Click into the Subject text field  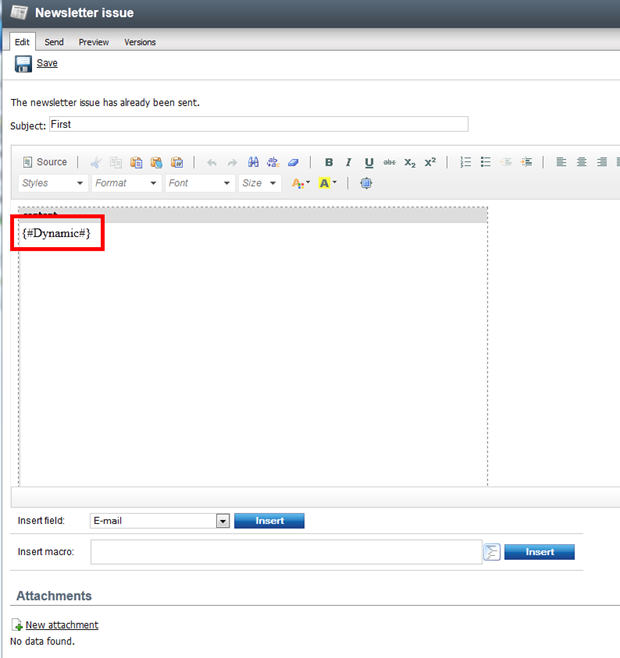coord(259,124)
